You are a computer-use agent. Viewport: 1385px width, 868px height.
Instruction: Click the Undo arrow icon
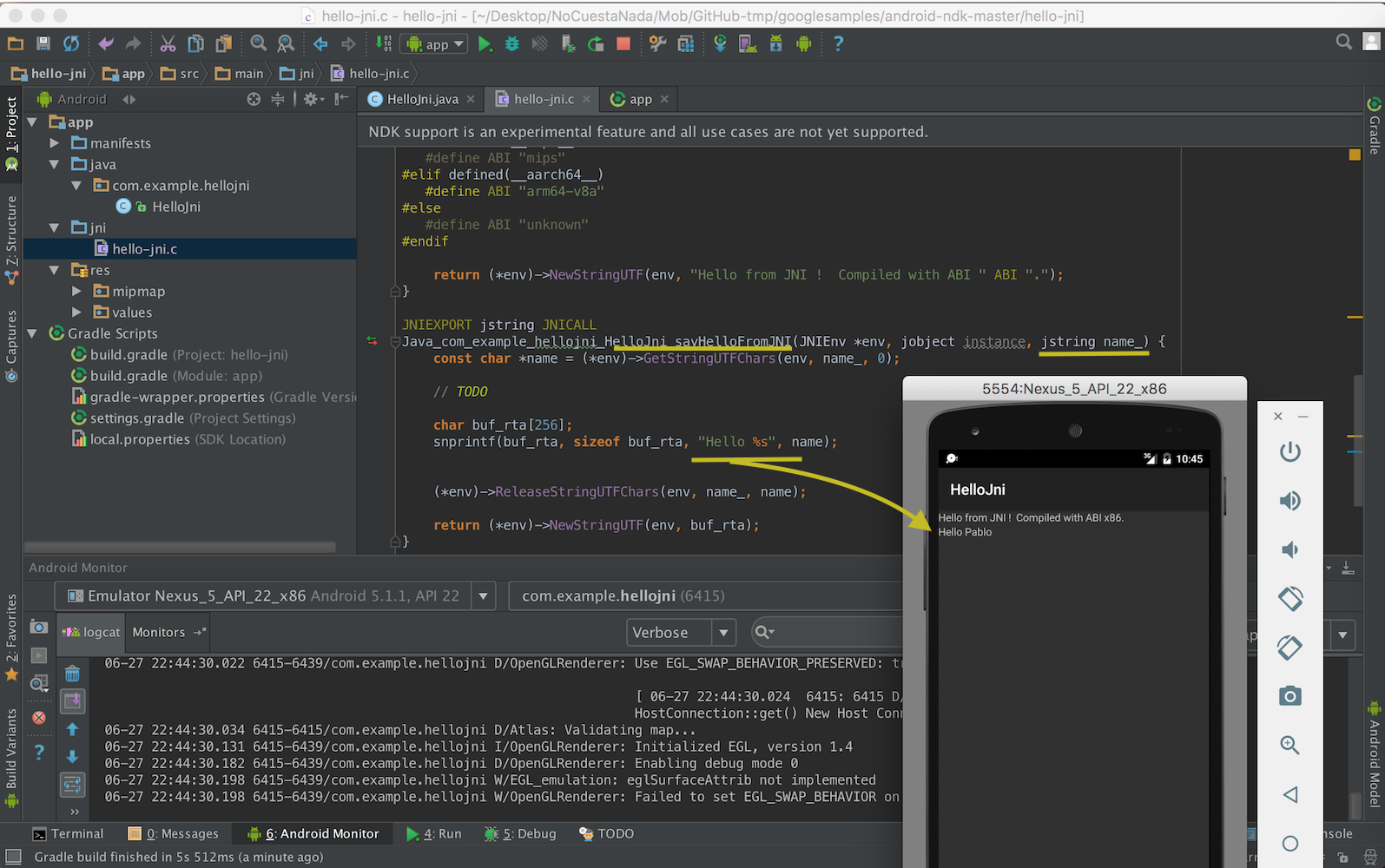[106, 43]
